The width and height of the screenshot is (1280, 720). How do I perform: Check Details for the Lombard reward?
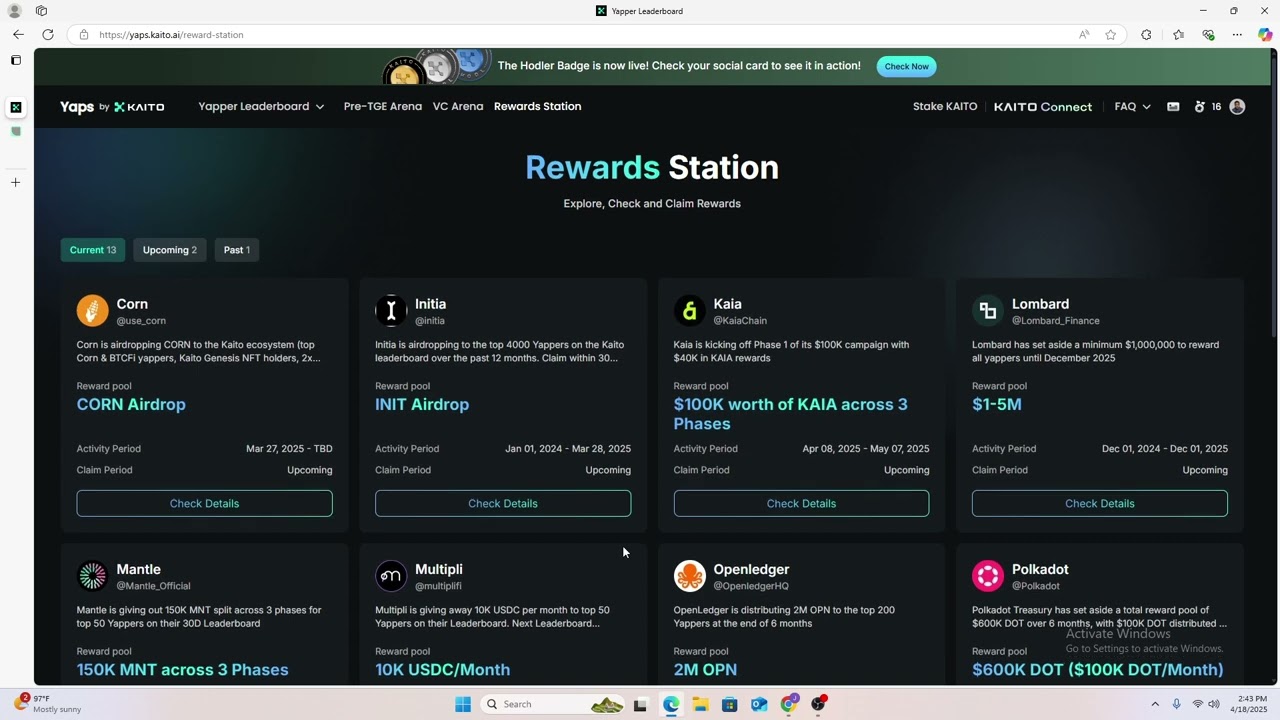tap(1100, 503)
